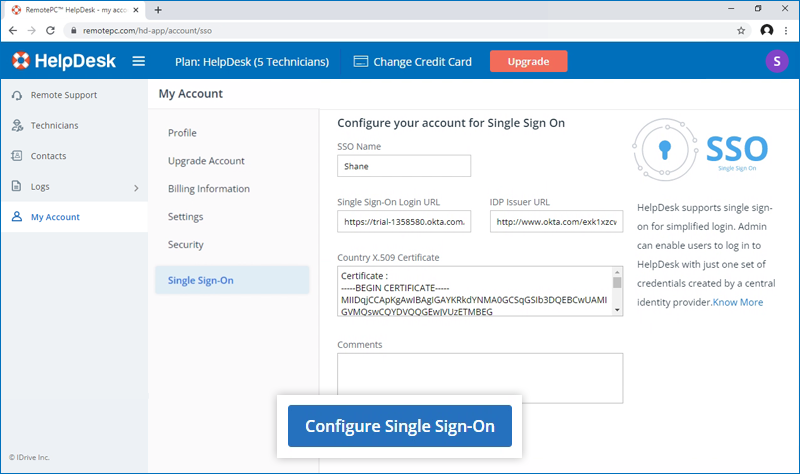Reload the page in browser

[51, 30]
